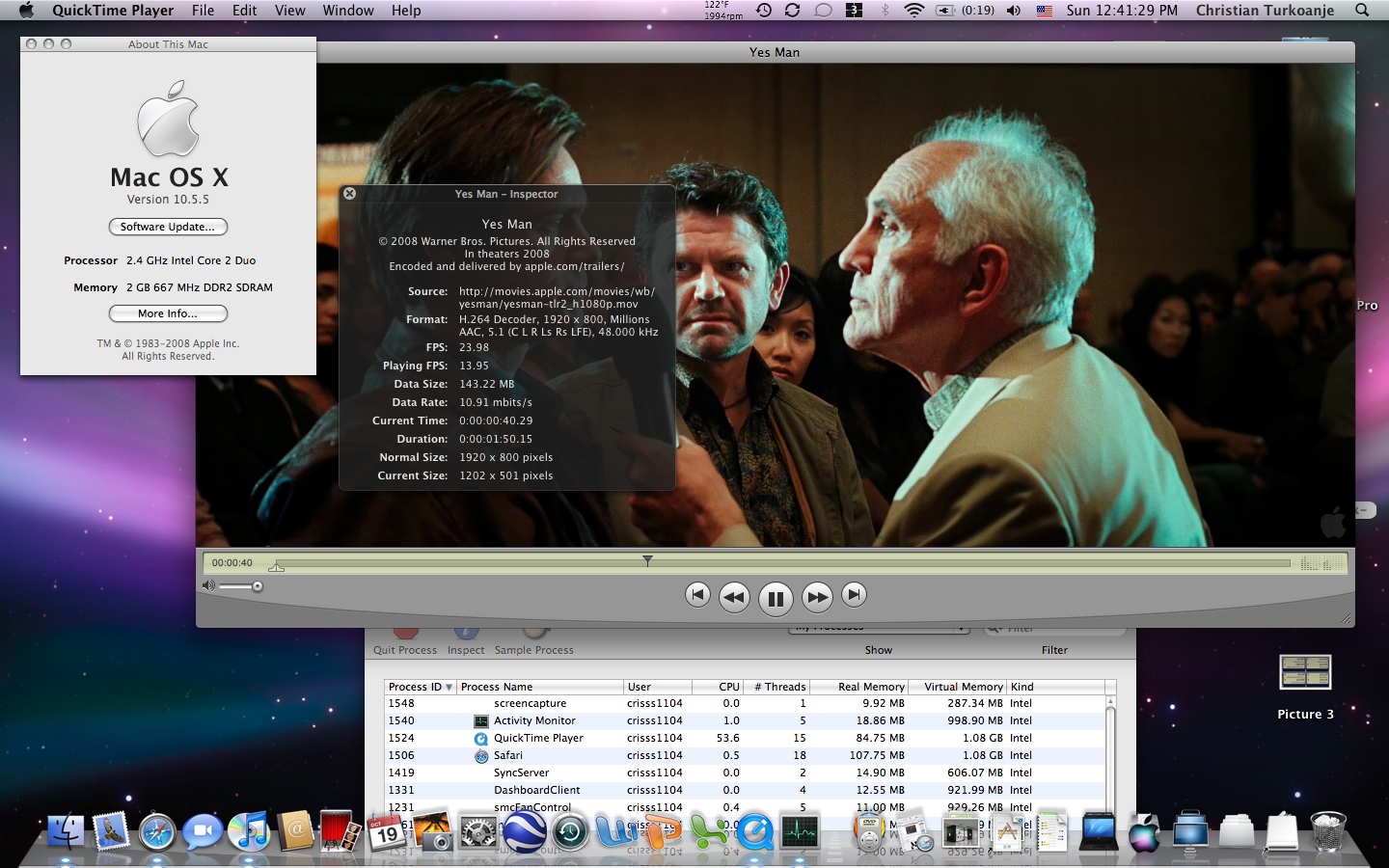Sort by CPU column header
The height and width of the screenshot is (868, 1389).
[x=719, y=687]
